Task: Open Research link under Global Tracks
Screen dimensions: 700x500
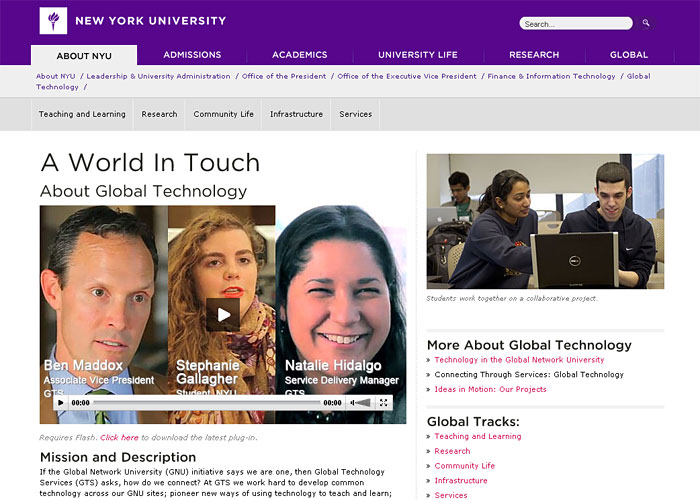Action: click(452, 451)
